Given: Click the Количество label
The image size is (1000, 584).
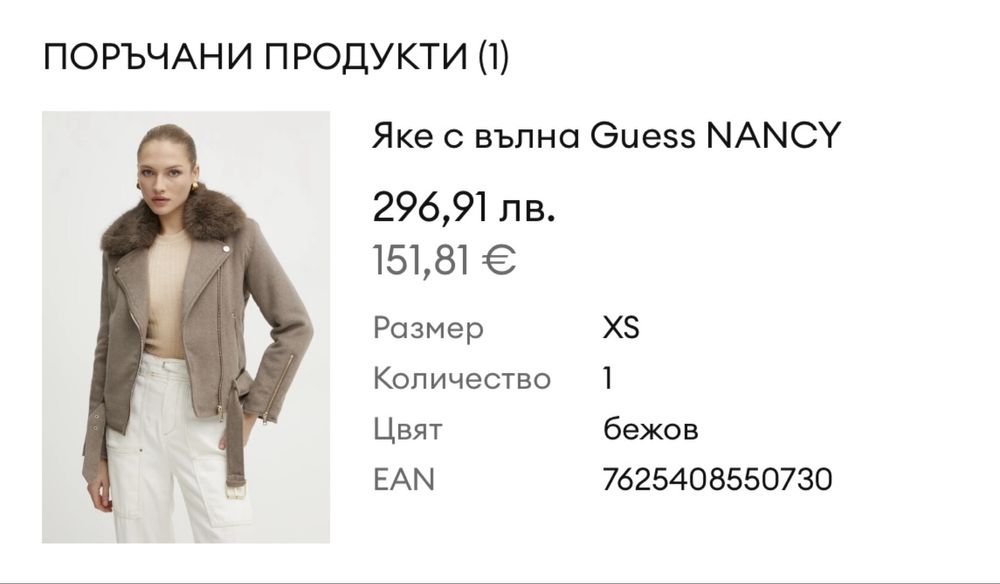Looking at the screenshot, I should pyautogui.click(x=461, y=379).
